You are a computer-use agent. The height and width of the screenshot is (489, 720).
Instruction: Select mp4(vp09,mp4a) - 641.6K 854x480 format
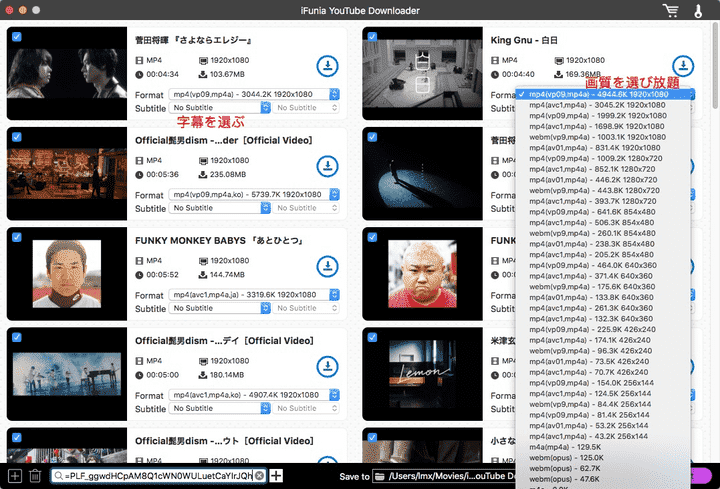coord(602,212)
